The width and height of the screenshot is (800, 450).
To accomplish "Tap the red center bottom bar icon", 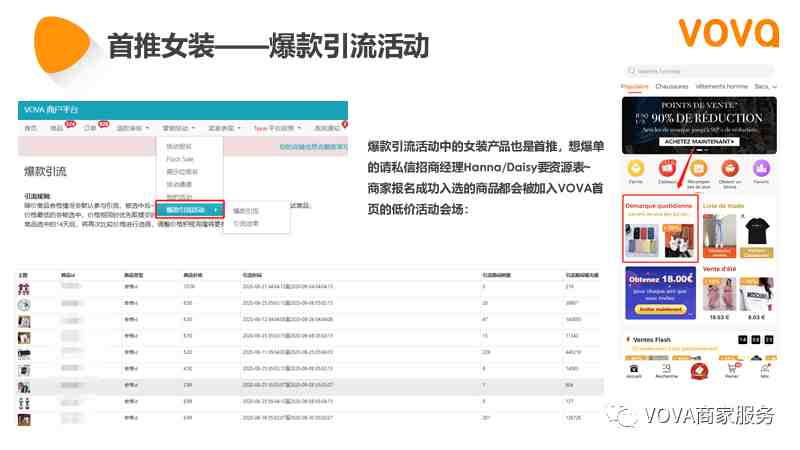I will [x=699, y=371].
